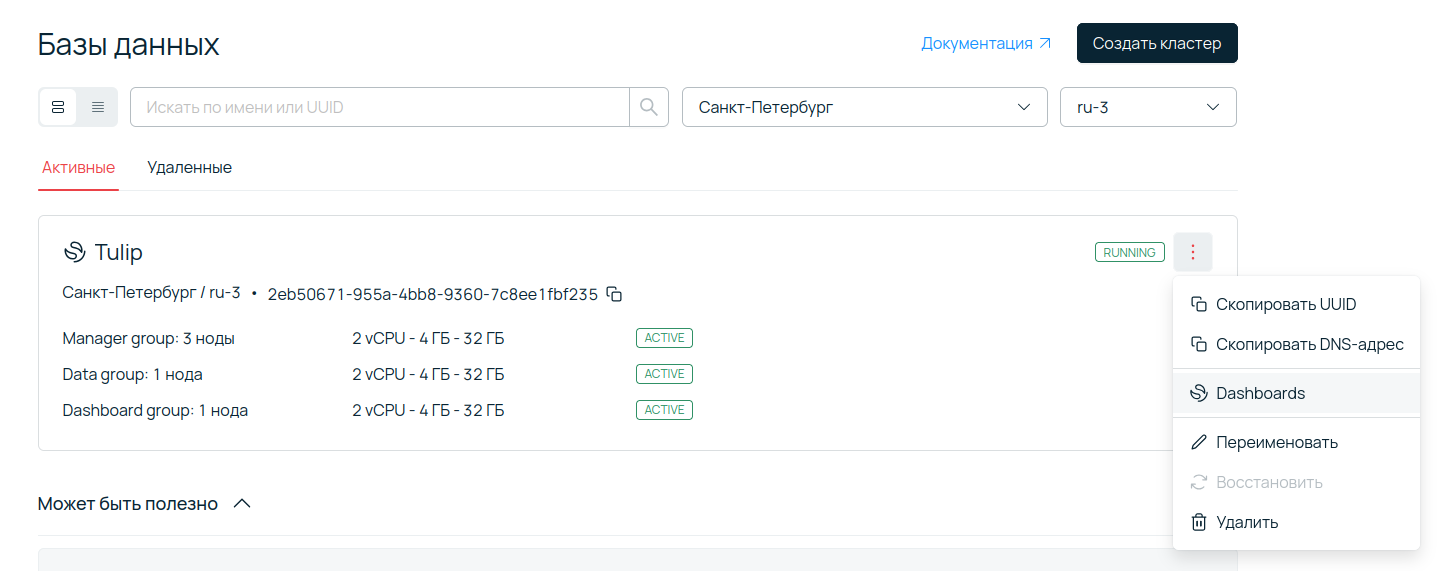
Task: Switch to the Активные tab
Action: (x=78, y=167)
